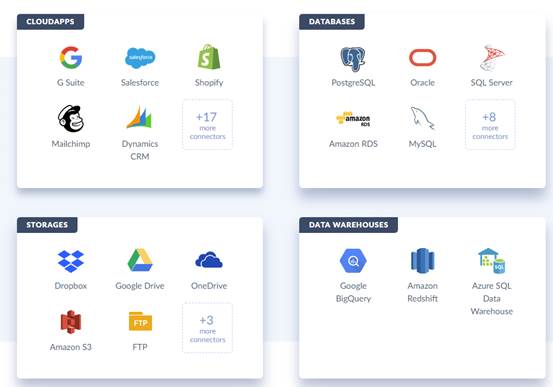
Task: Click the SQL Server icon
Action: click(492, 57)
